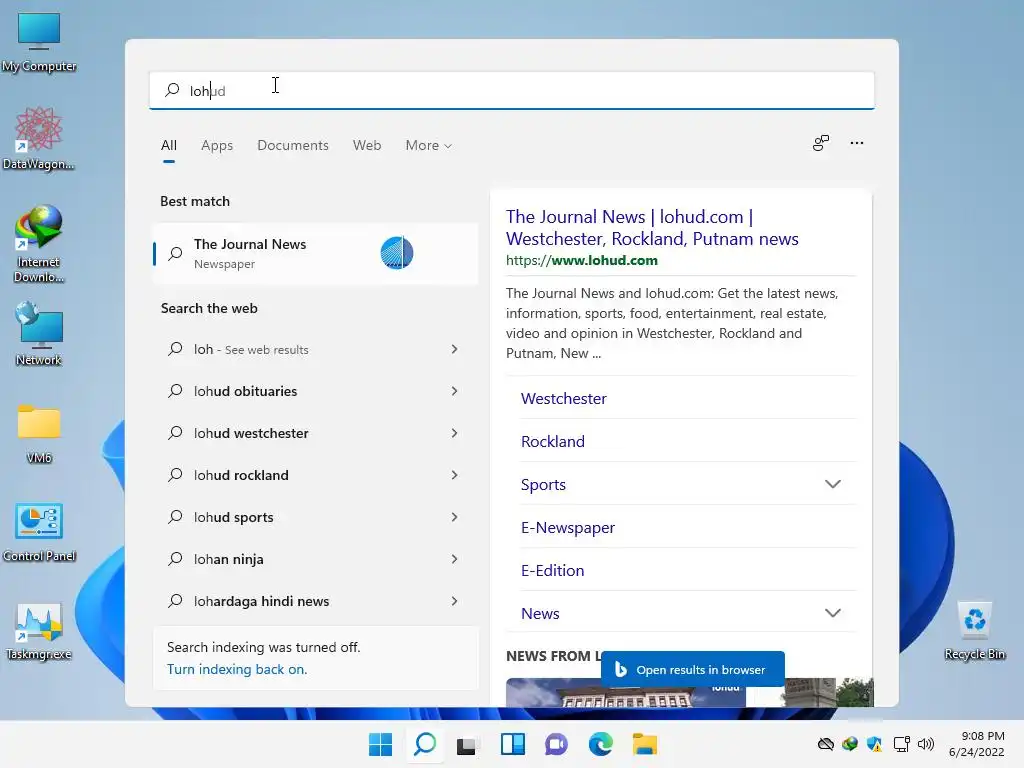Screen dimensions: 1024x768
Task: Click the magnifier icon in the search box
Action: (172, 90)
